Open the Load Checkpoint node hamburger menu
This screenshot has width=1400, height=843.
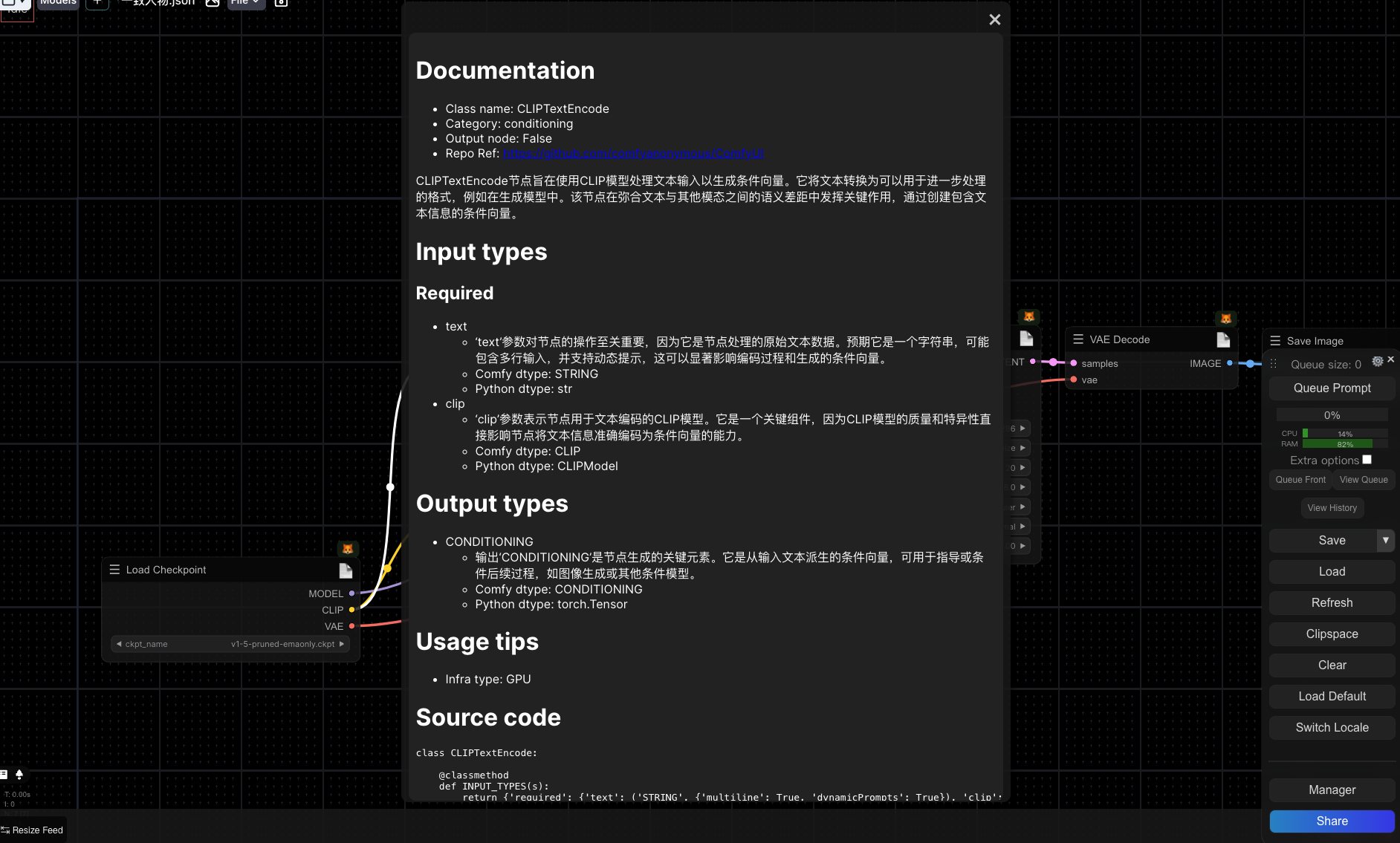114,570
